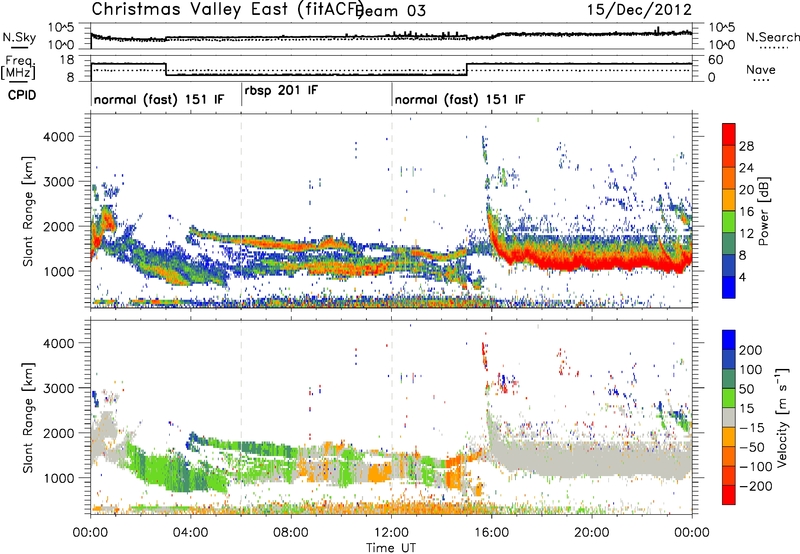The height and width of the screenshot is (554, 800).
Task: Select the 15/Dec/2012 date text
Action: [x=639, y=9]
